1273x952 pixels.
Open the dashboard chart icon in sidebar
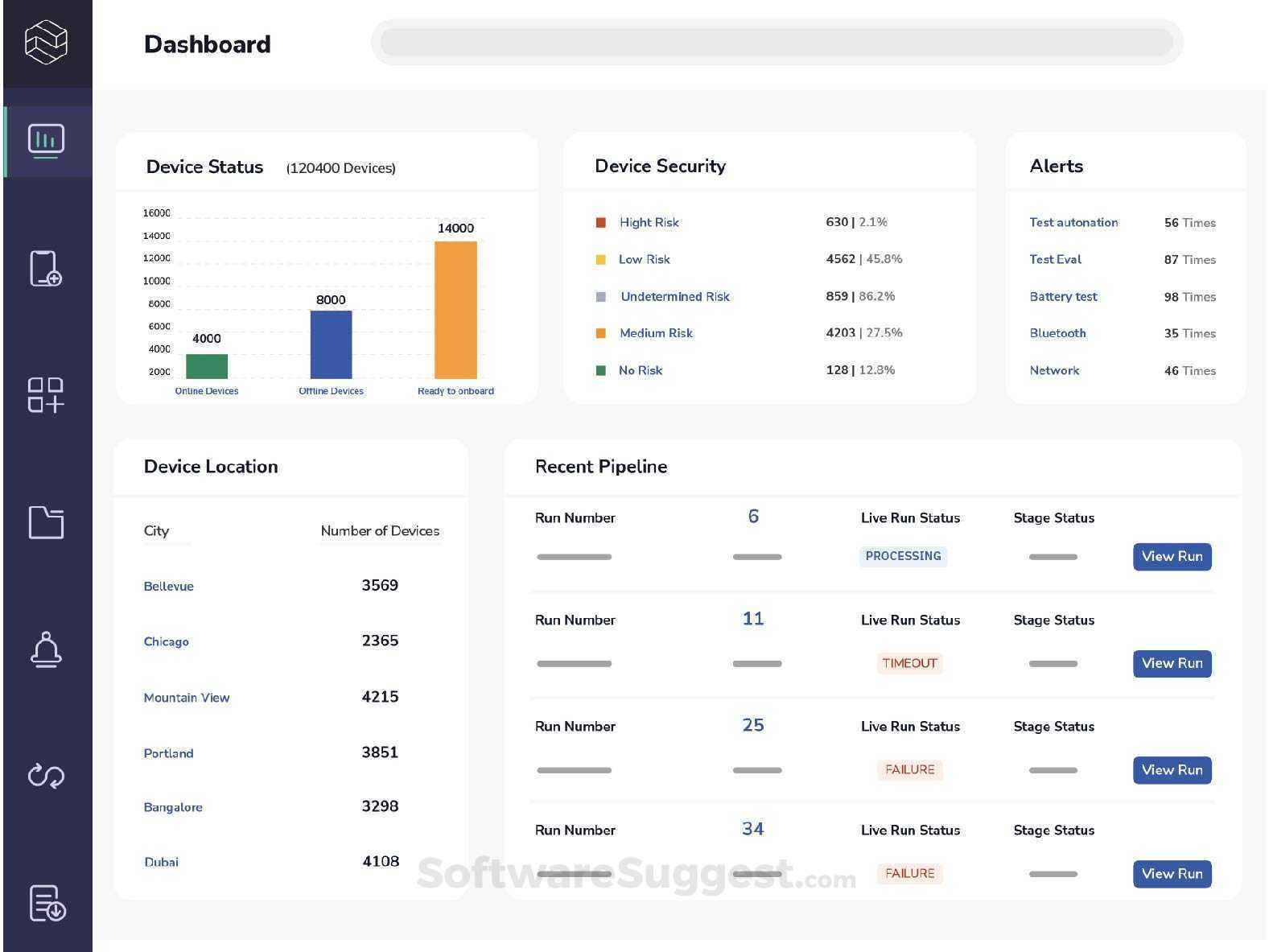pyautogui.click(x=46, y=141)
